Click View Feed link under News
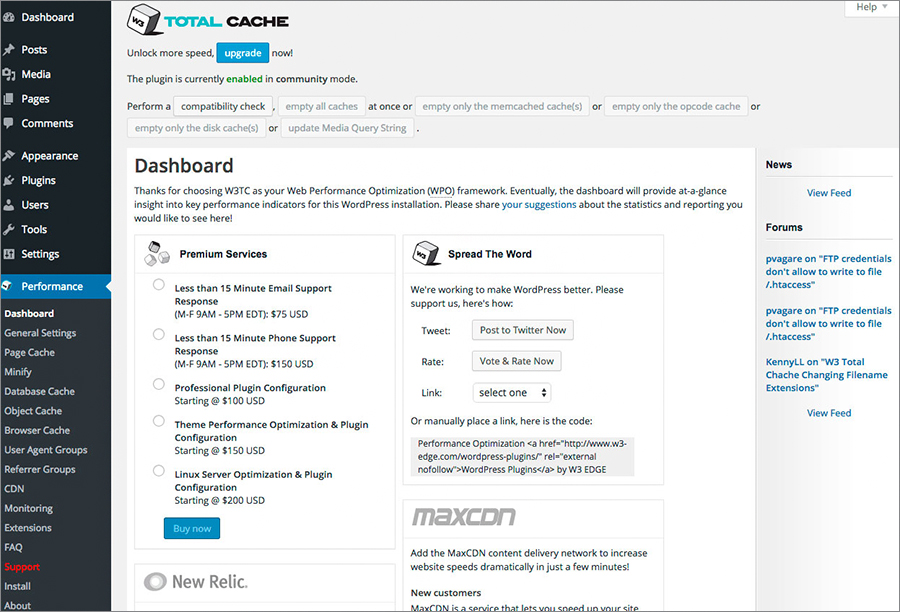Viewport: 900px width, 612px height. [x=829, y=193]
